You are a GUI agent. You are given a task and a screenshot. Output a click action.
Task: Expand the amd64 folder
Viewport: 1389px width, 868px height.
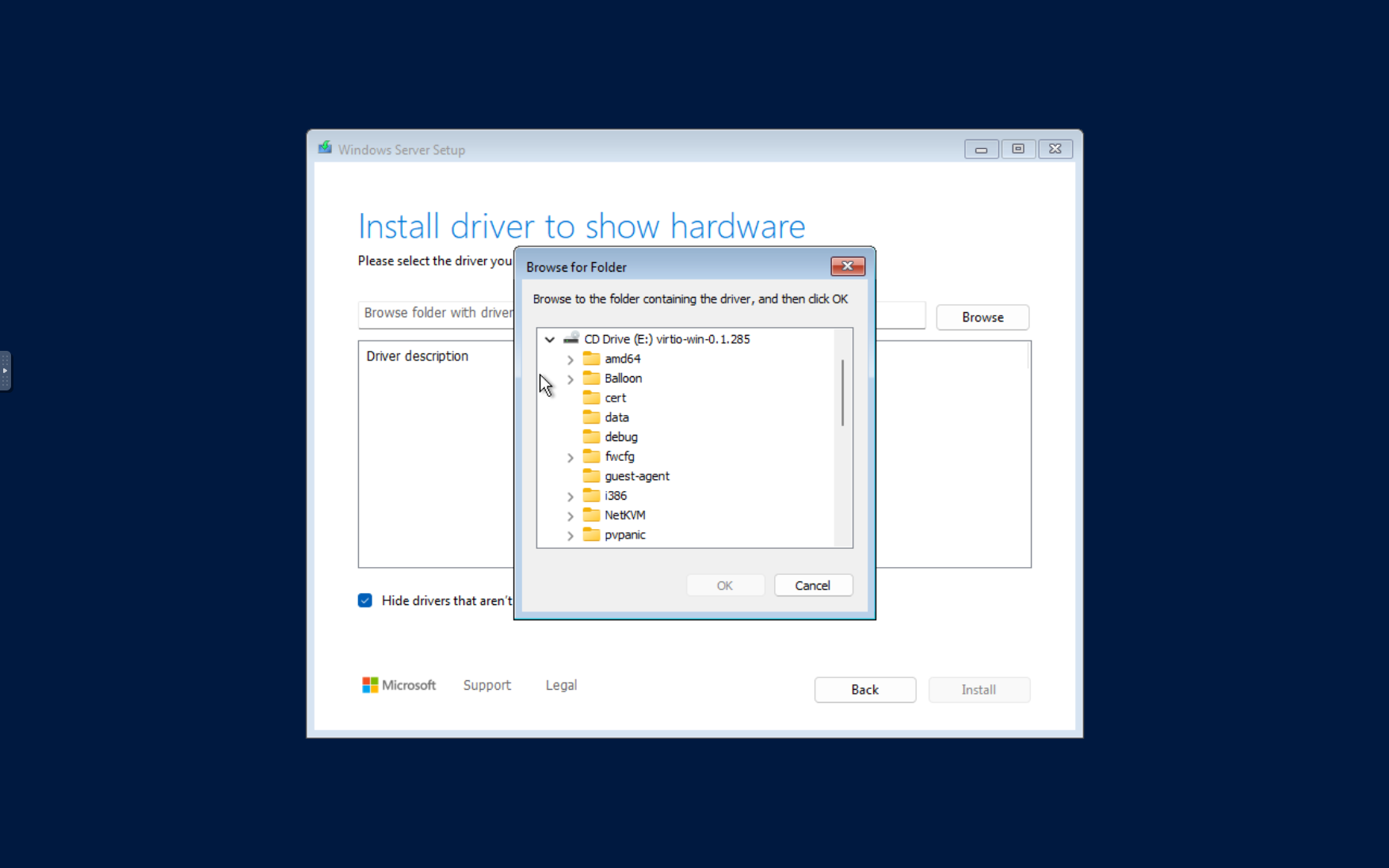coord(570,358)
